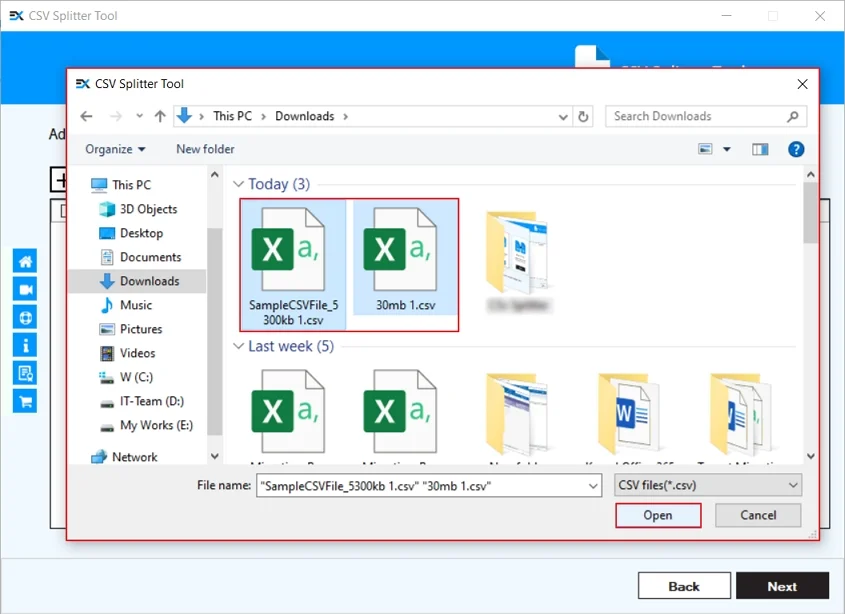Select the Home icon in the sidebar
This screenshot has width=845, height=614.
[24, 260]
